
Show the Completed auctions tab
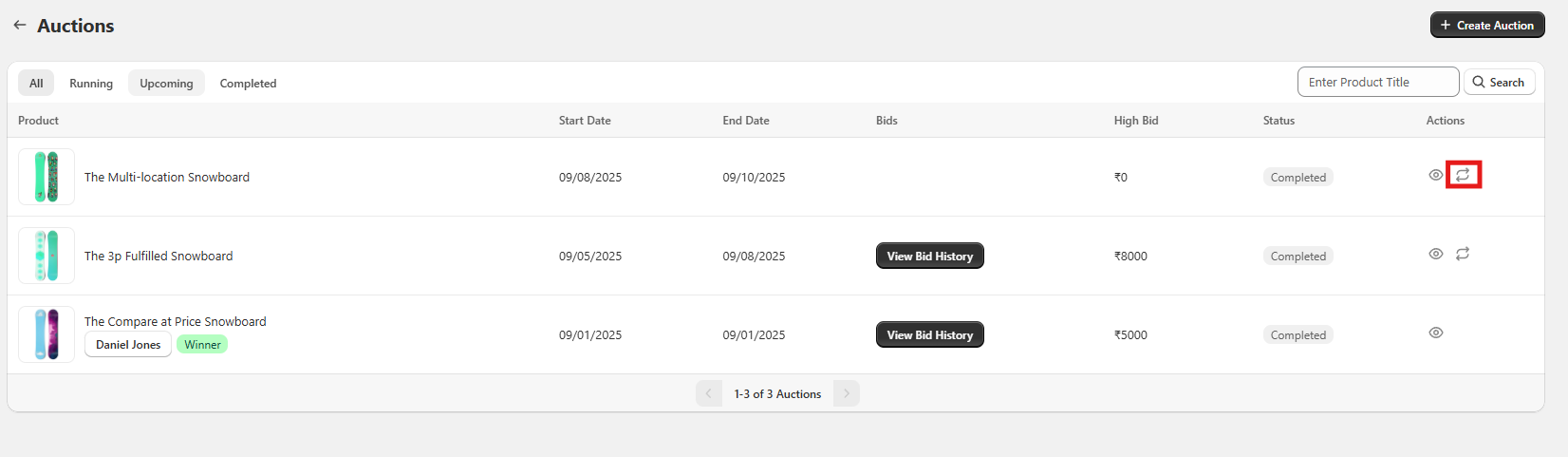[248, 84]
